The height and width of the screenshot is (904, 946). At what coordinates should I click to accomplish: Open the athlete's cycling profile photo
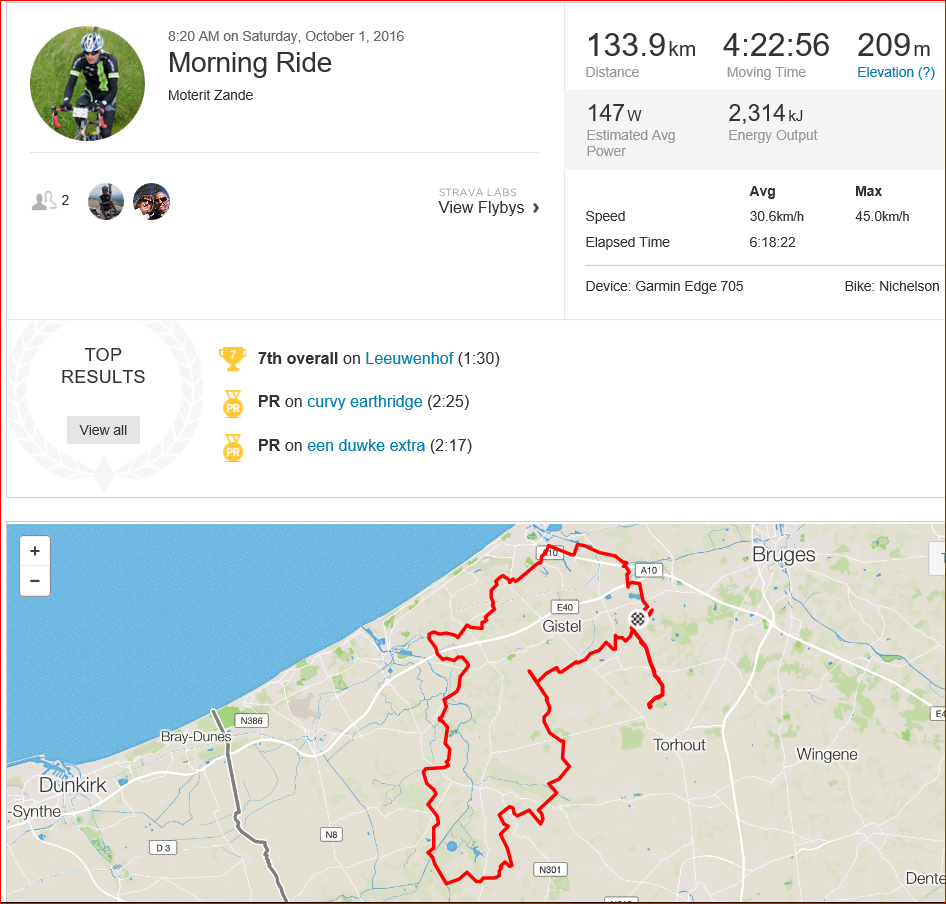click(87, 83)
